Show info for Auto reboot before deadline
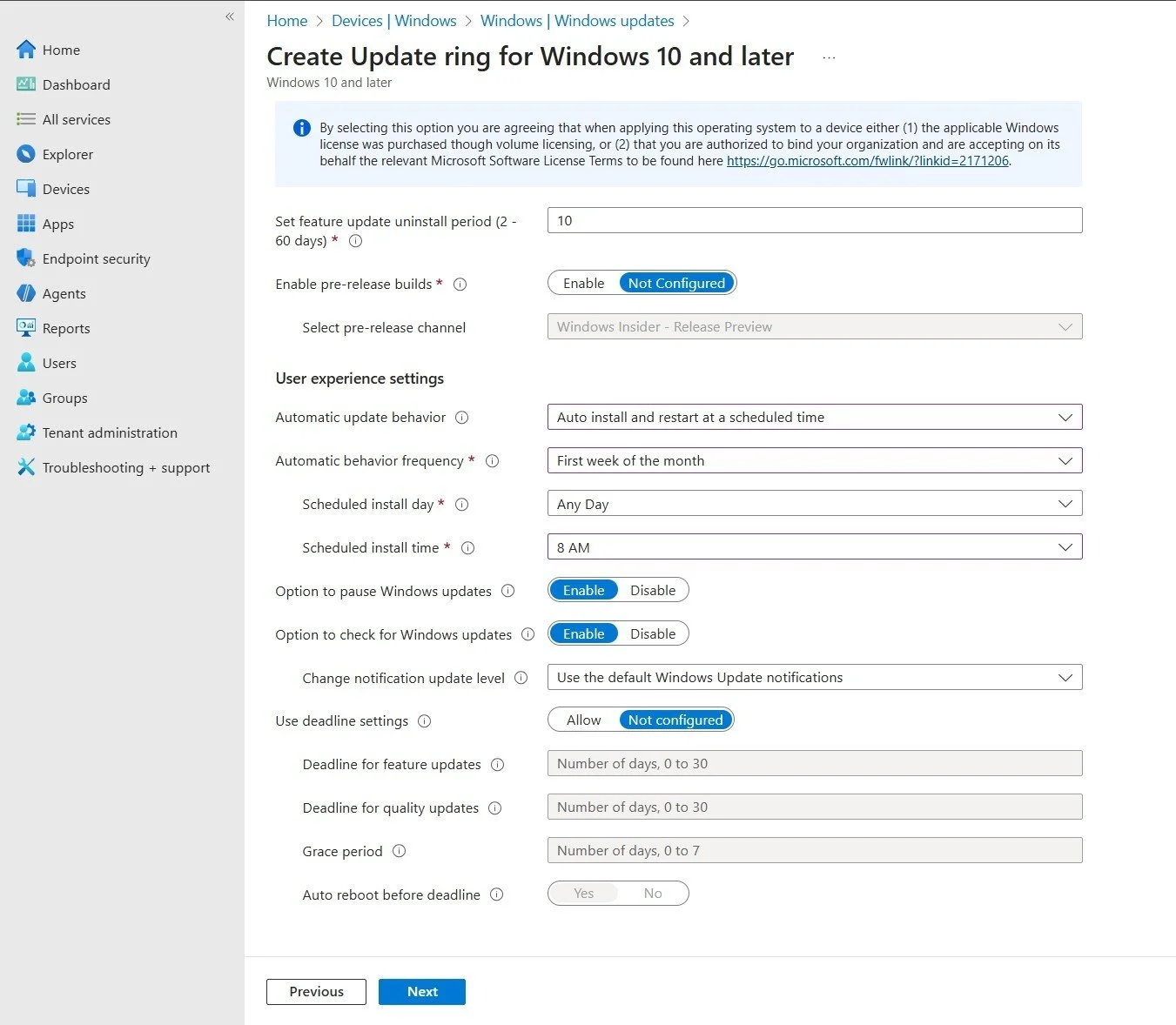This screenshot has height=1025, width=1176. (497, 894)
